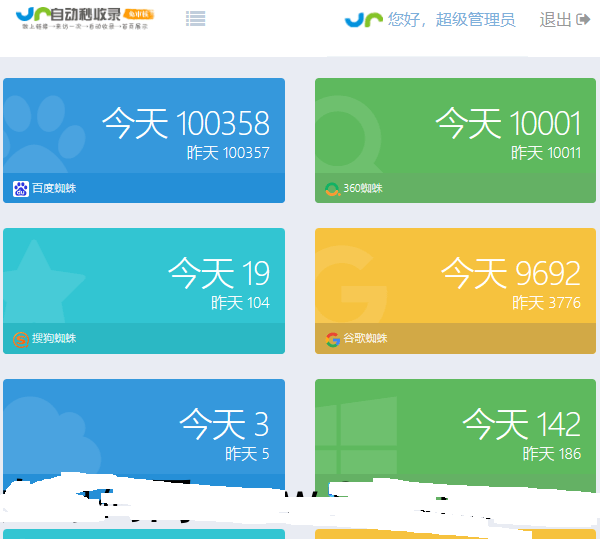600x539 pixels.
Task: Select the 昨天 100357 value
Action: 228,153
